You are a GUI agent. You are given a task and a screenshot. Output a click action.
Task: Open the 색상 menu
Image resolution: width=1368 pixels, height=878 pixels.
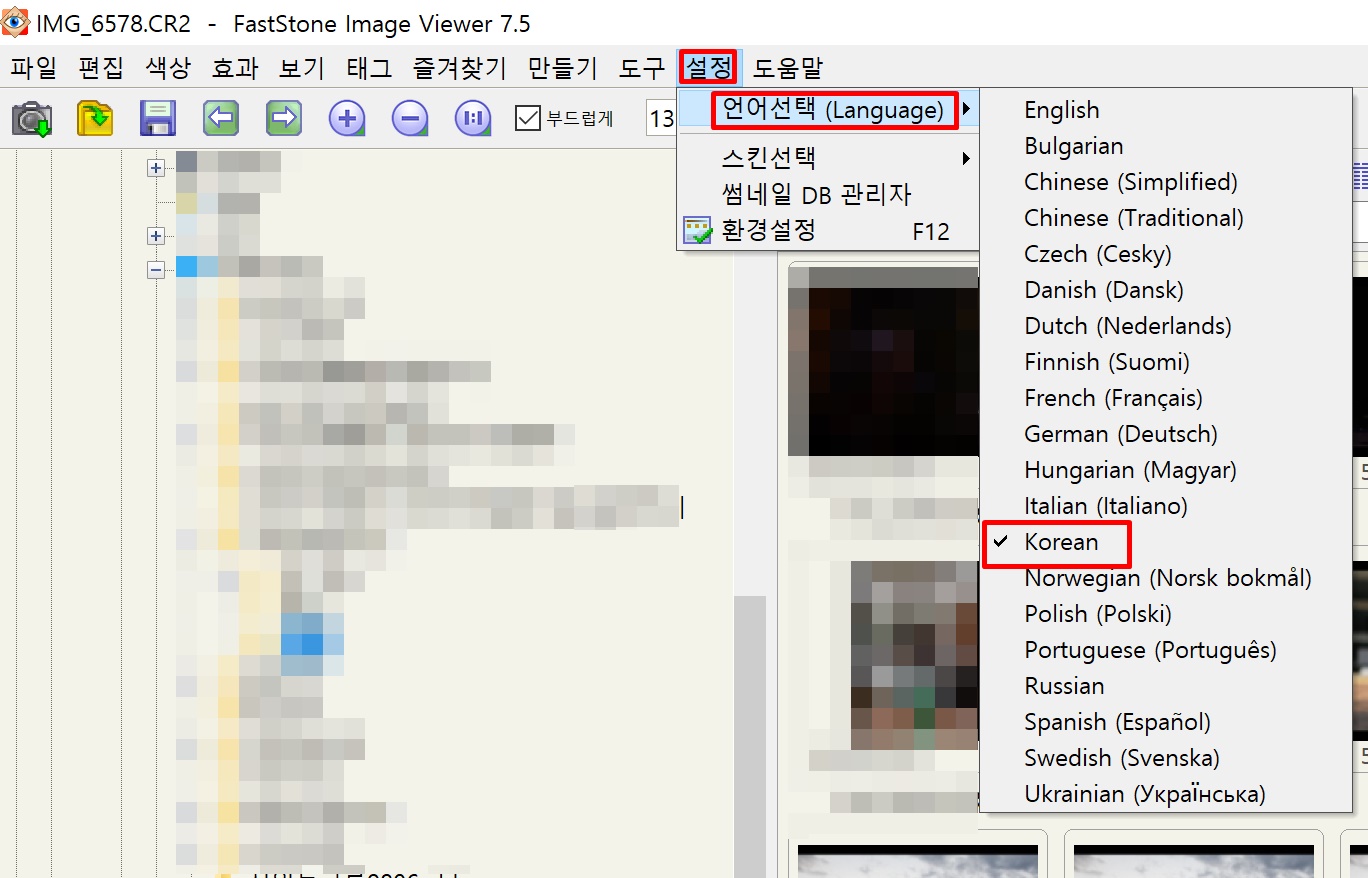tap(167, 68)
